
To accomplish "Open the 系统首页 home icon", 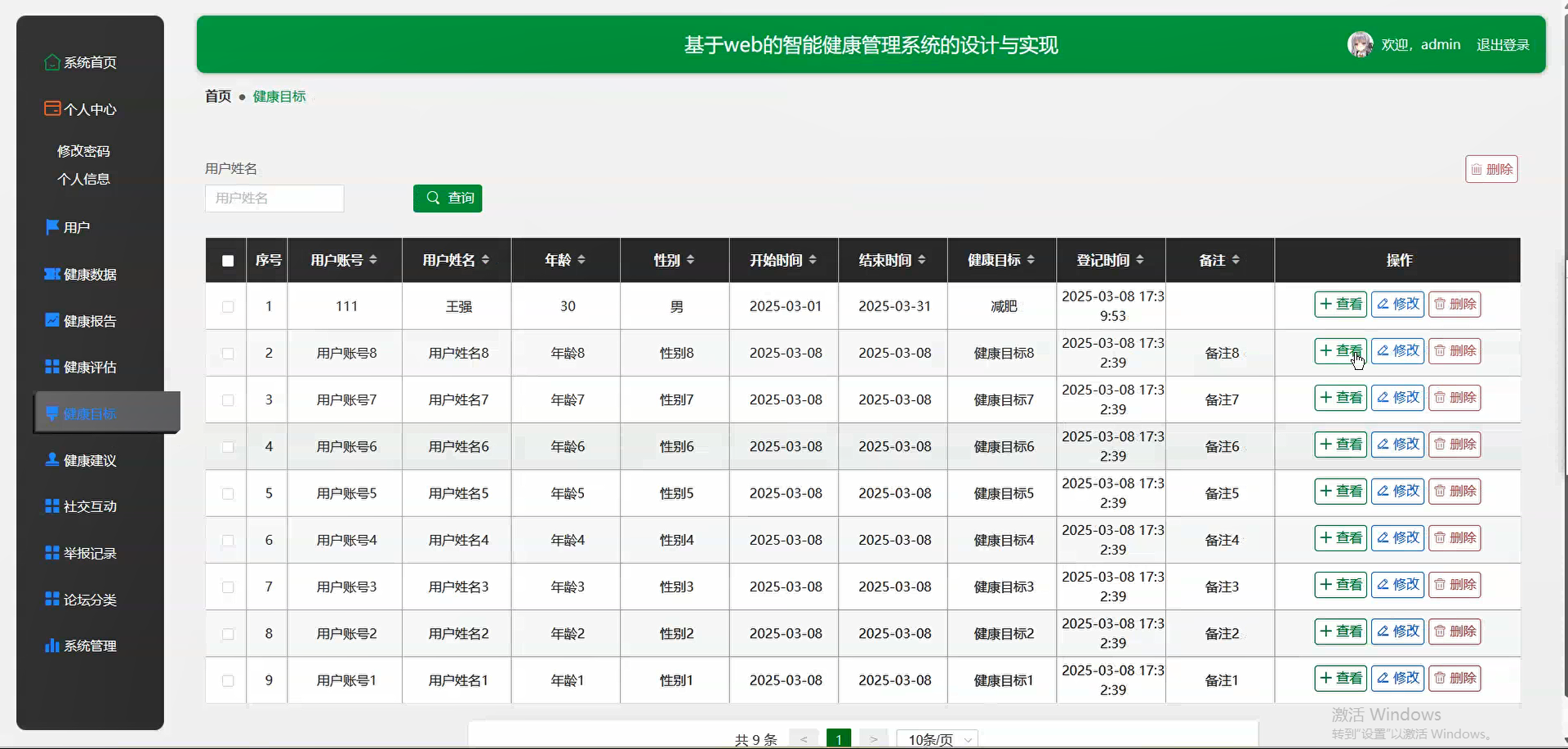I will pos(51,62).
